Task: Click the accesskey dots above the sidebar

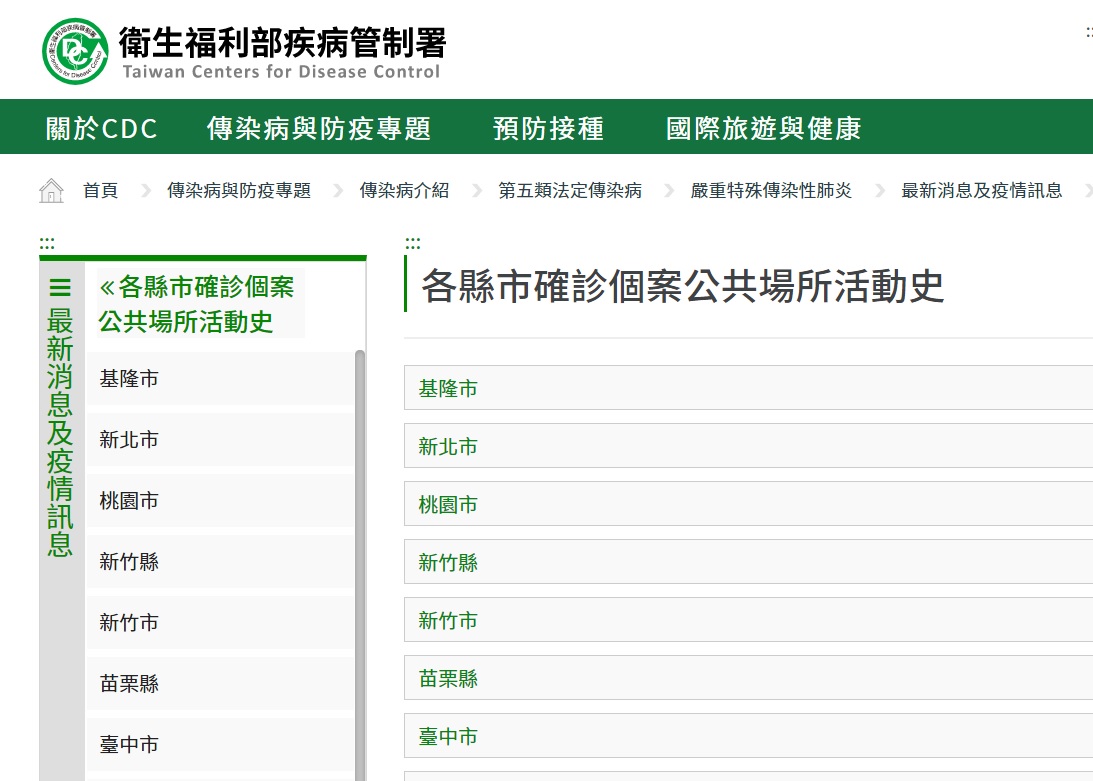Action: 47,243
